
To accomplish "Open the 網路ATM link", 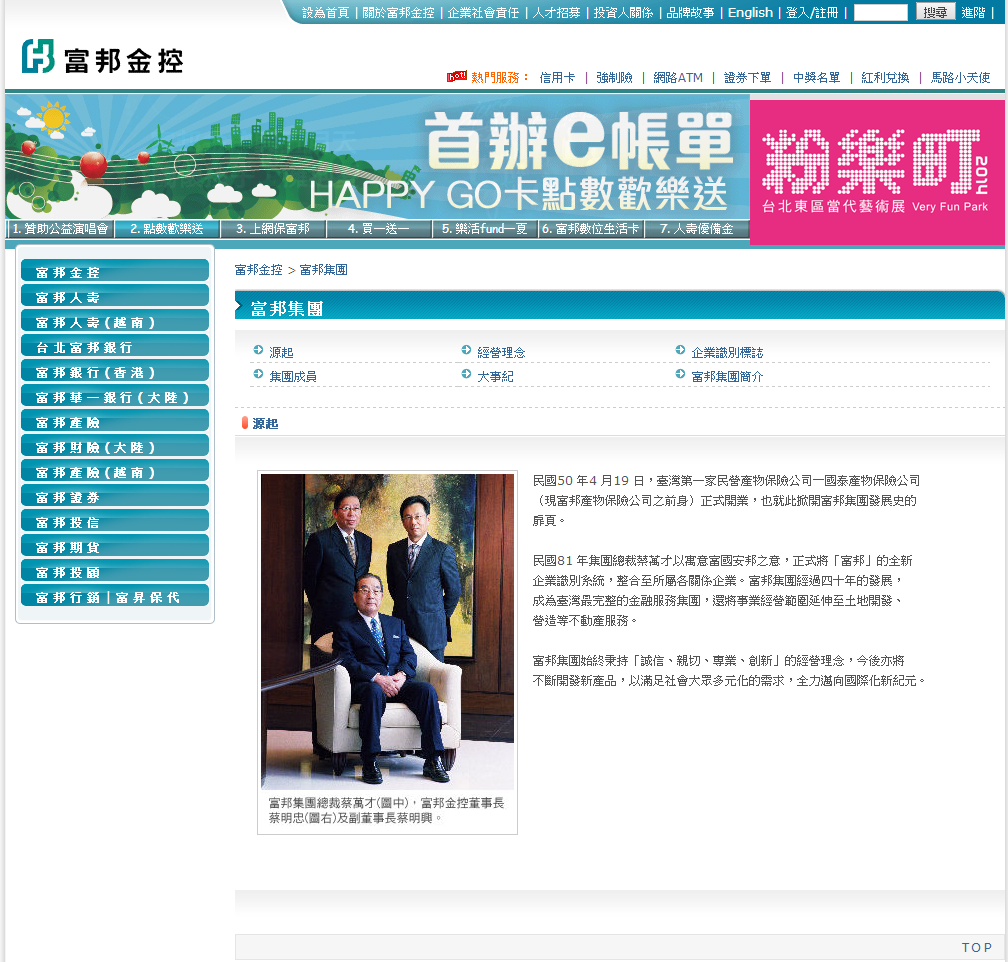I will pos(678,78).
